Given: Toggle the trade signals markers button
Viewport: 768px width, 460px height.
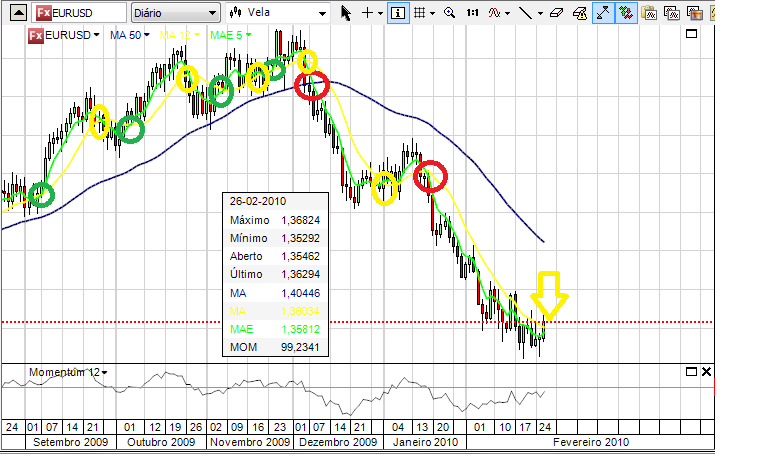Looking at the screenshot, I should (x=626, y=13).
